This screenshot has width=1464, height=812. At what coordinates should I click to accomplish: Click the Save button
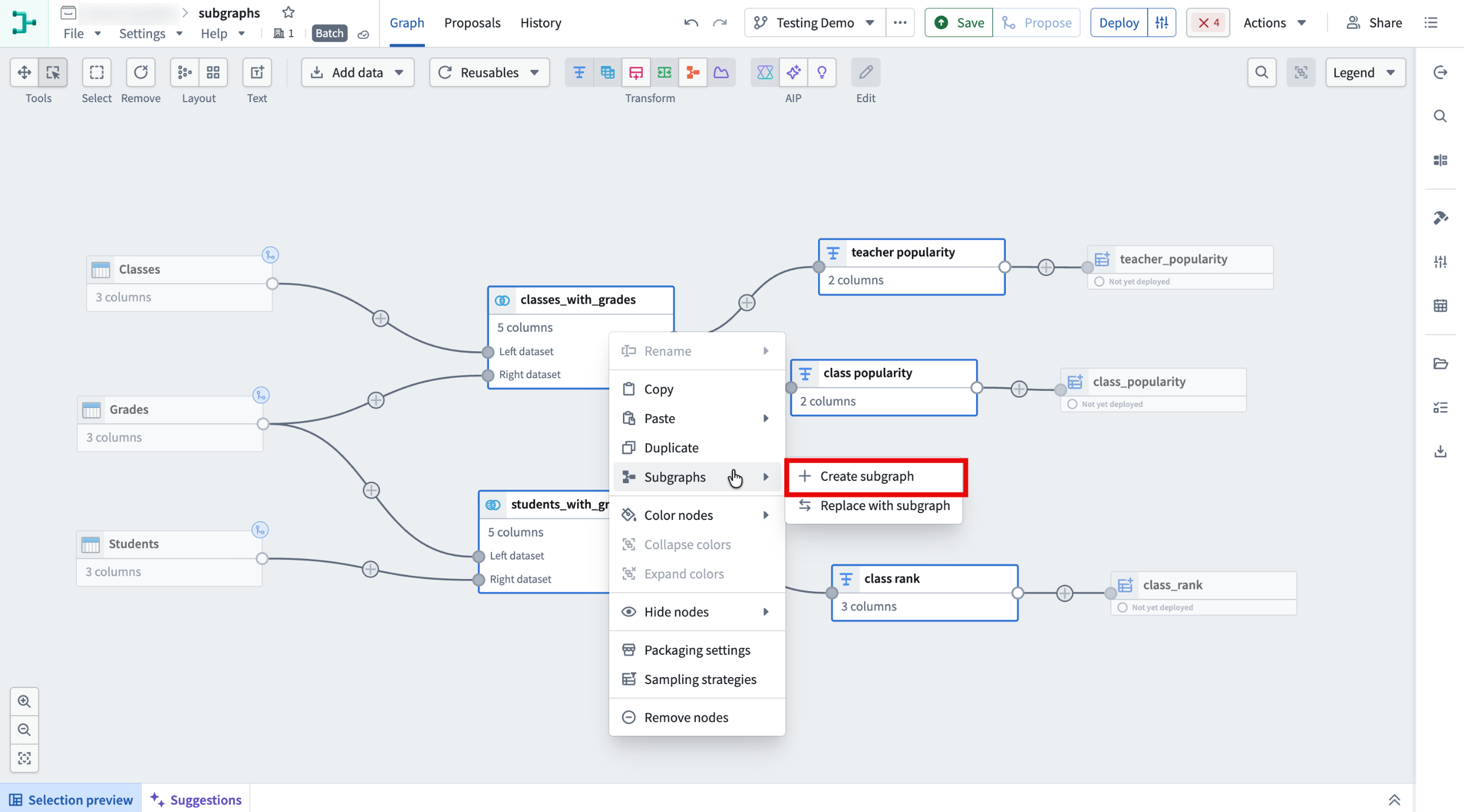point(958,23)
